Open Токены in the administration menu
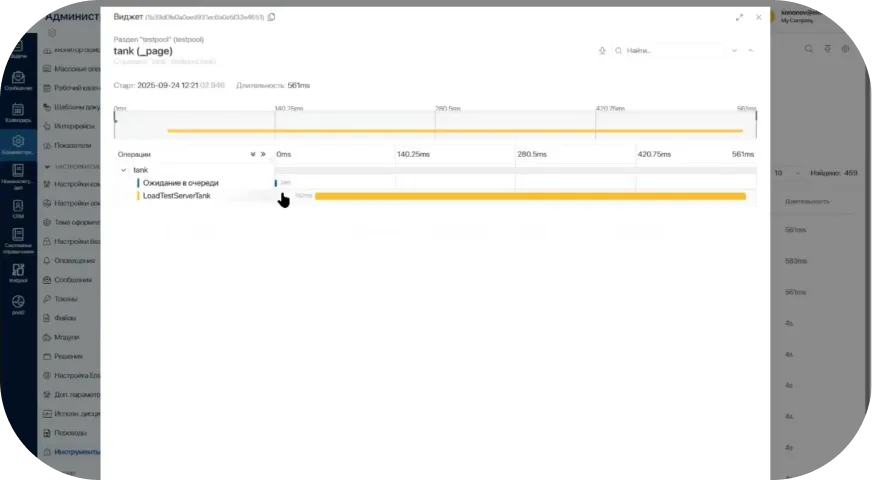 tap(66, 298)
